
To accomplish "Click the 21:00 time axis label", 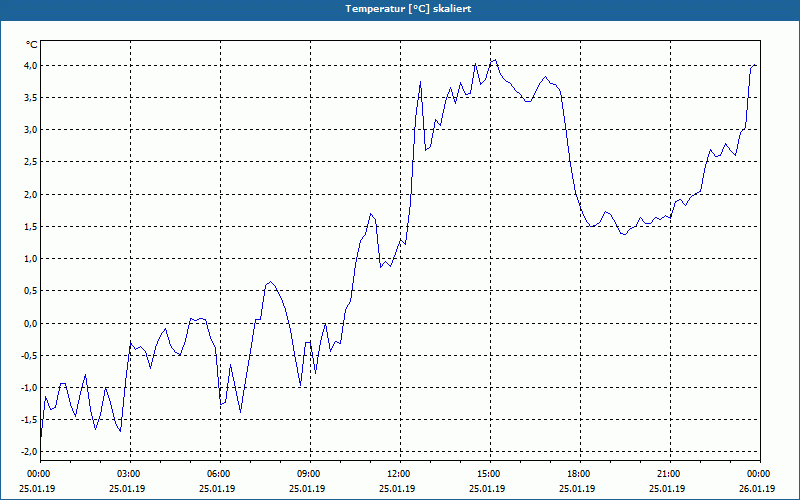I will click(670, 474).
